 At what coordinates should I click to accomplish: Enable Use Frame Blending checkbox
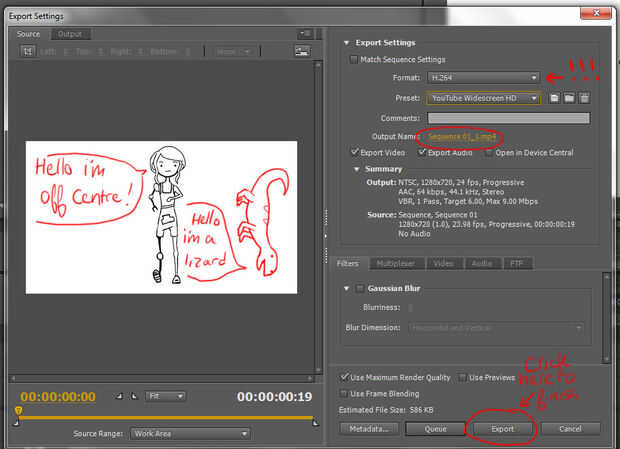344,394
